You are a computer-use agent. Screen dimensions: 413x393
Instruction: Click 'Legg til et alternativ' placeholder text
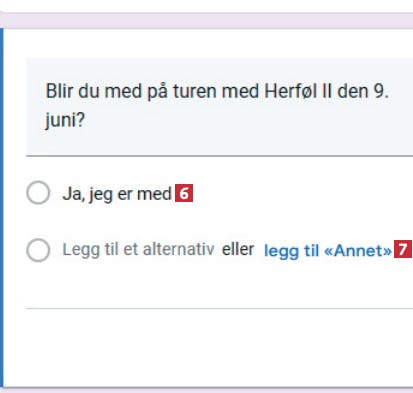[x=138, y=249]
